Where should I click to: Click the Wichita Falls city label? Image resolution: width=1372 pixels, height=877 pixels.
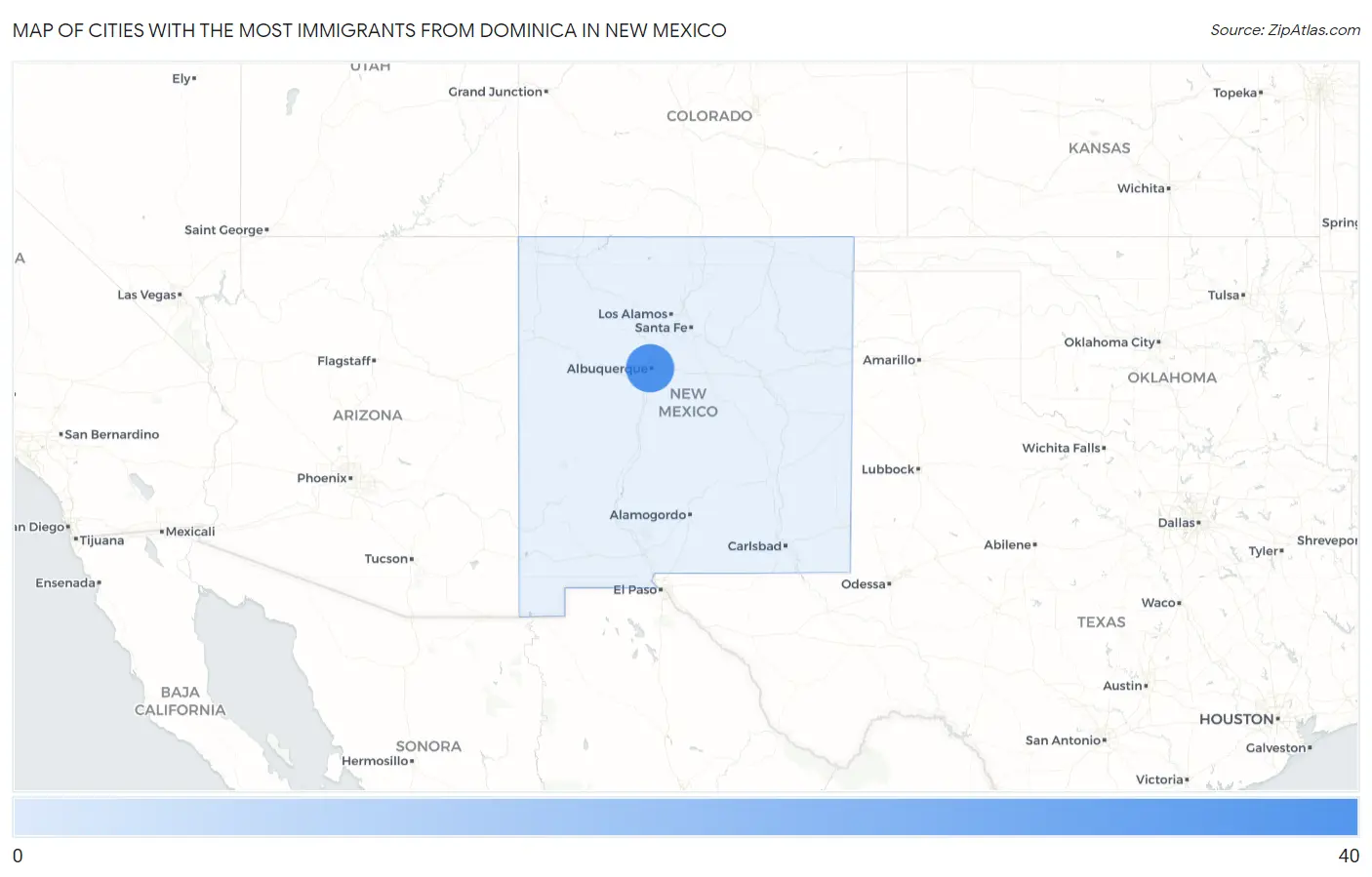click(x=1062, y=448)
